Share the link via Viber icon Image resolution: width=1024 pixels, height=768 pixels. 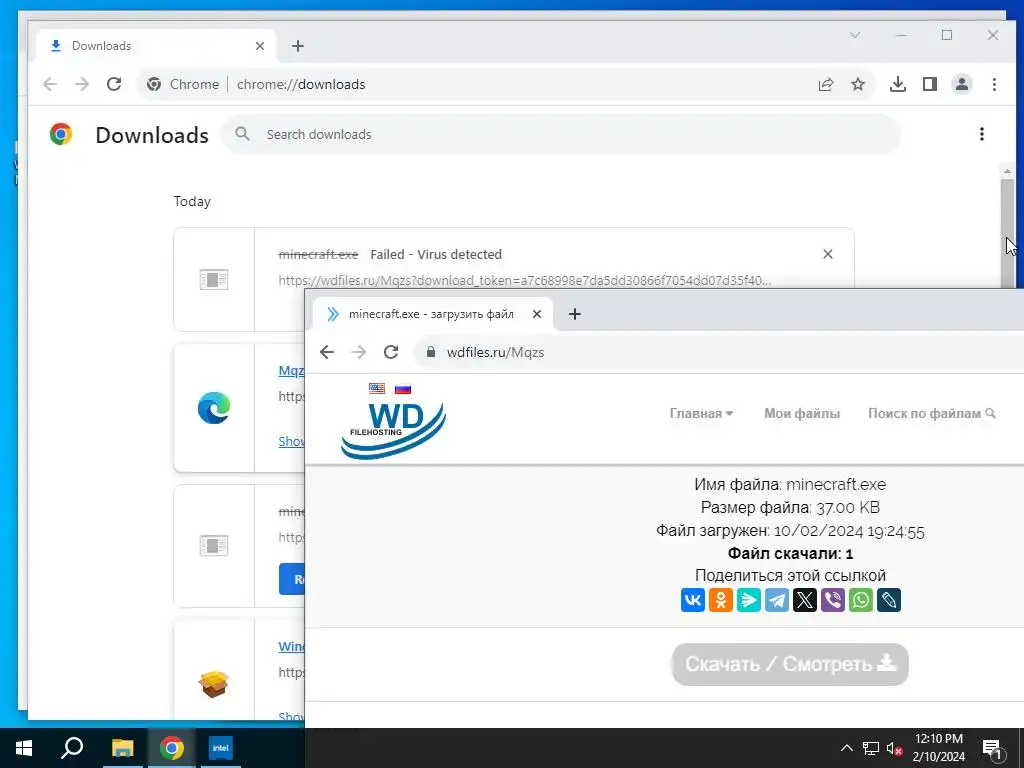pyautogui.click(x=833, y=600)
